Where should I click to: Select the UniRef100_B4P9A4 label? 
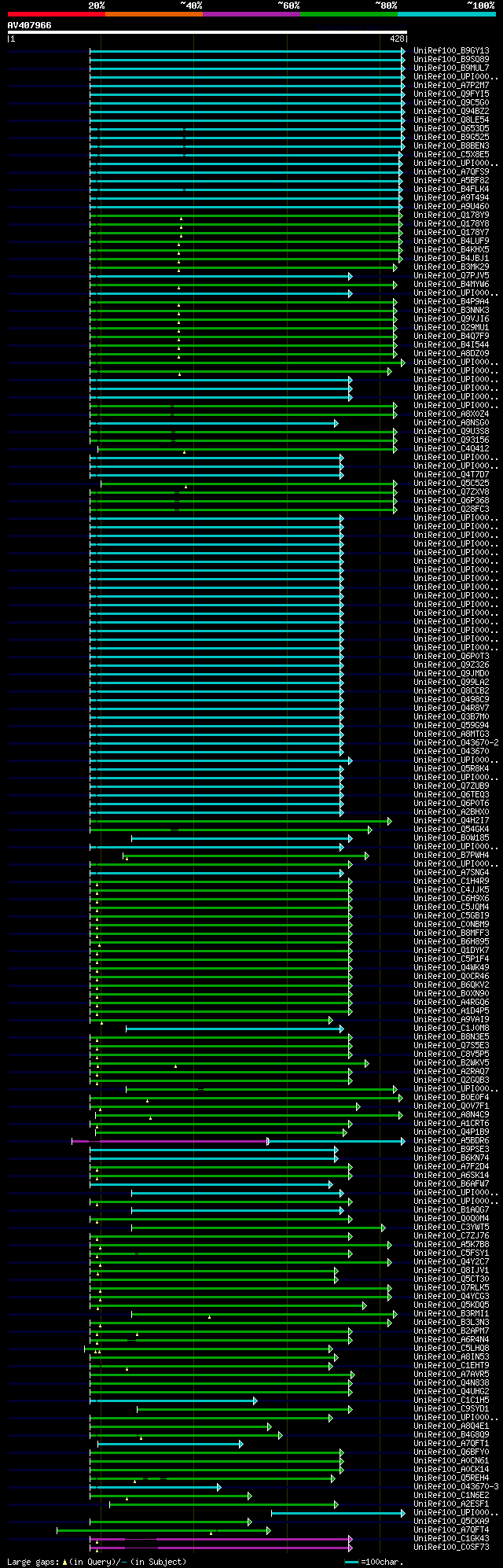point(451,302)
